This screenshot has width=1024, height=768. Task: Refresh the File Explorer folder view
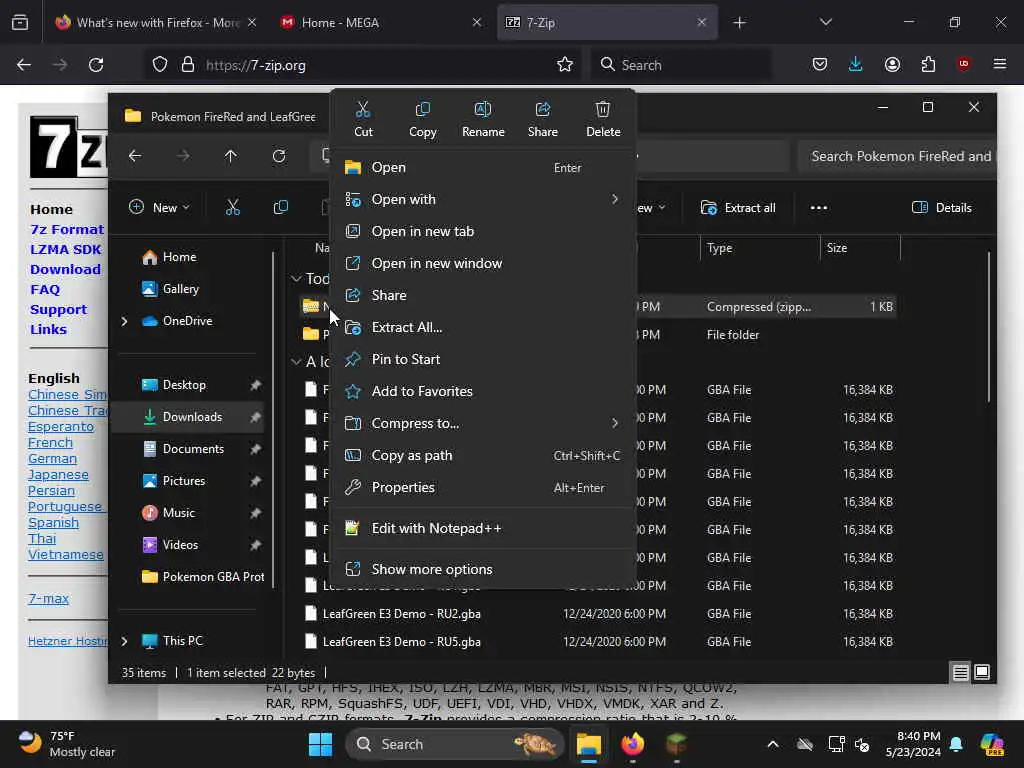click(279, 156)
